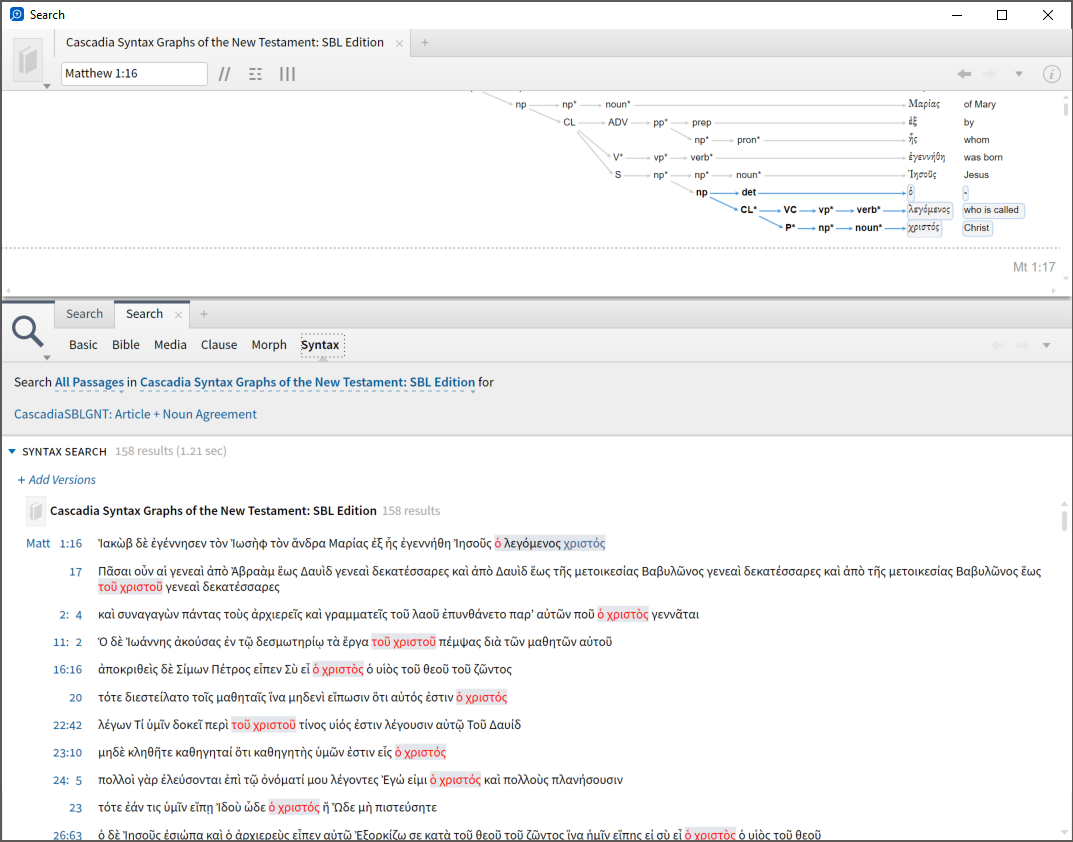The height and width of the screenshot is (842, 1073).
Task: Add new tab beside the Cascadia Syntax Graphs tab
Action: pos(425,42)
